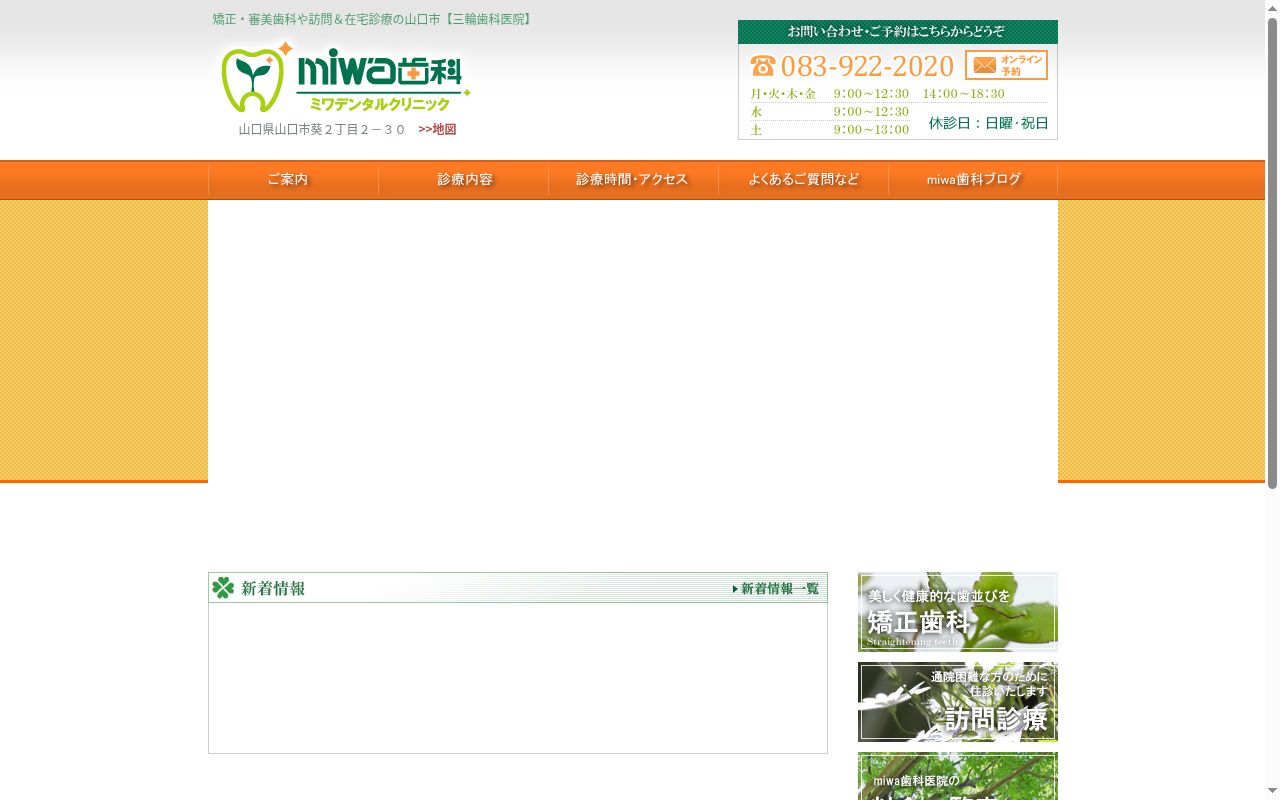Click the green clover icon beside 新着情報
The image size is (1280, 800).
click(223, 588)
